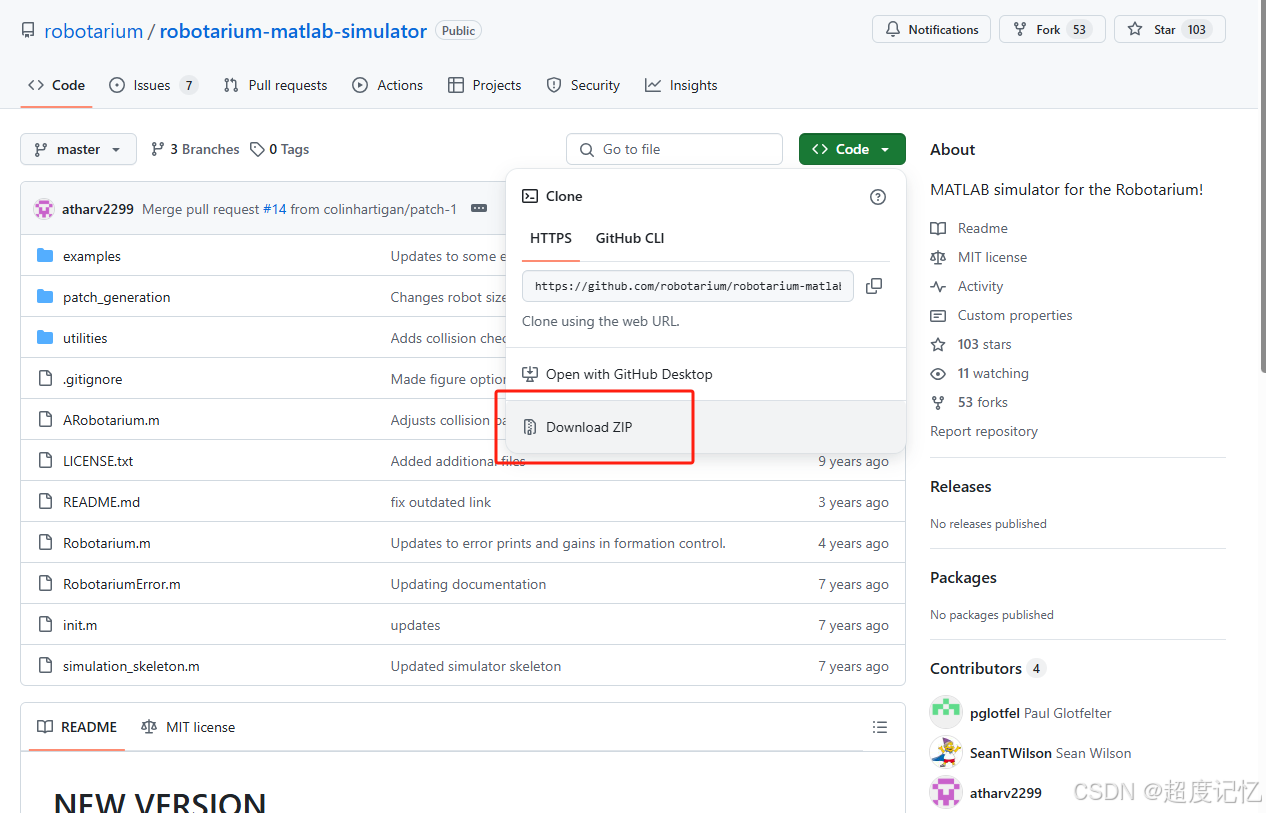The image size is (1266, 813).
Task: Open the Packages heading link
Action: pyautogui.click(x=963, y=577)
